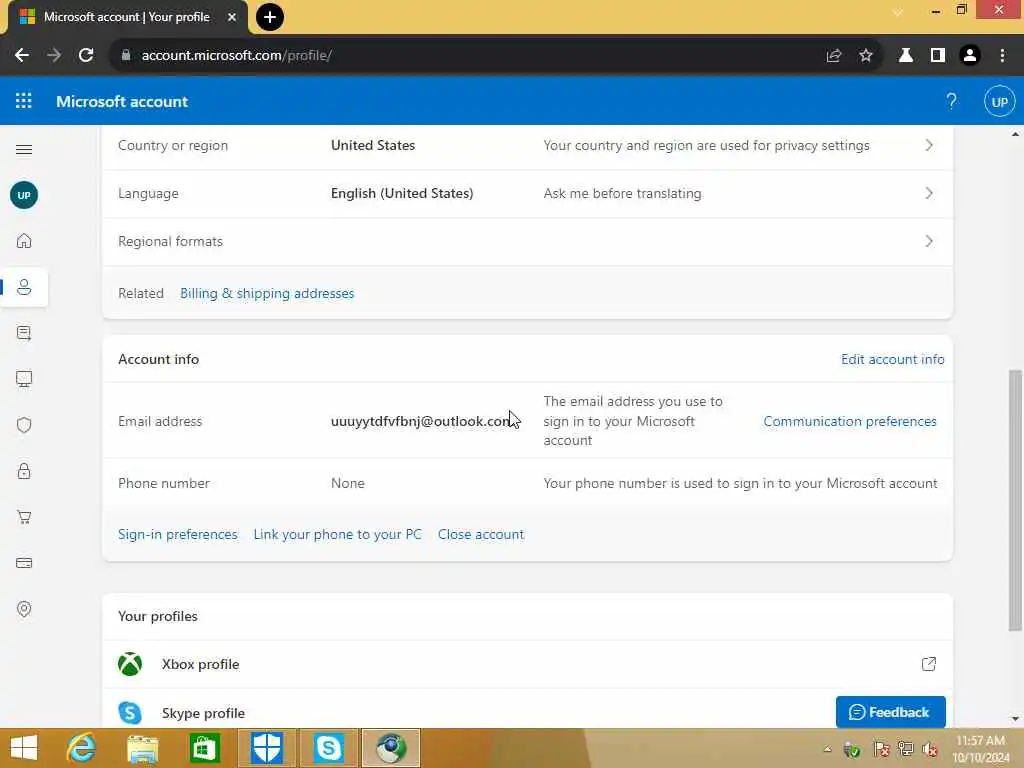This screenshot has height=768, width=1024.
Task: Open Sign-in preferences link
Action: (x=178, y=534)
